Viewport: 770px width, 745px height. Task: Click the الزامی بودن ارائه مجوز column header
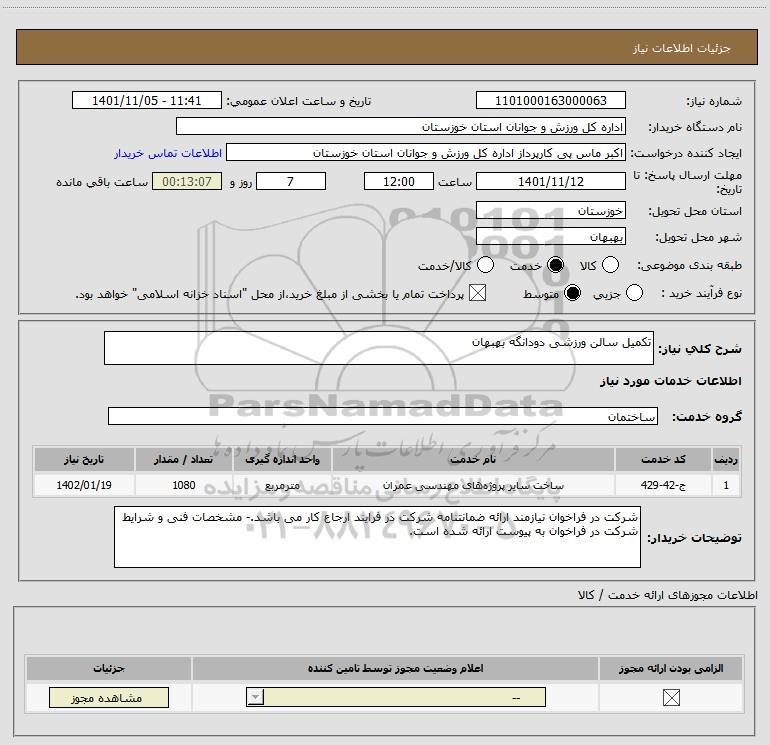(x=671, y=668)
